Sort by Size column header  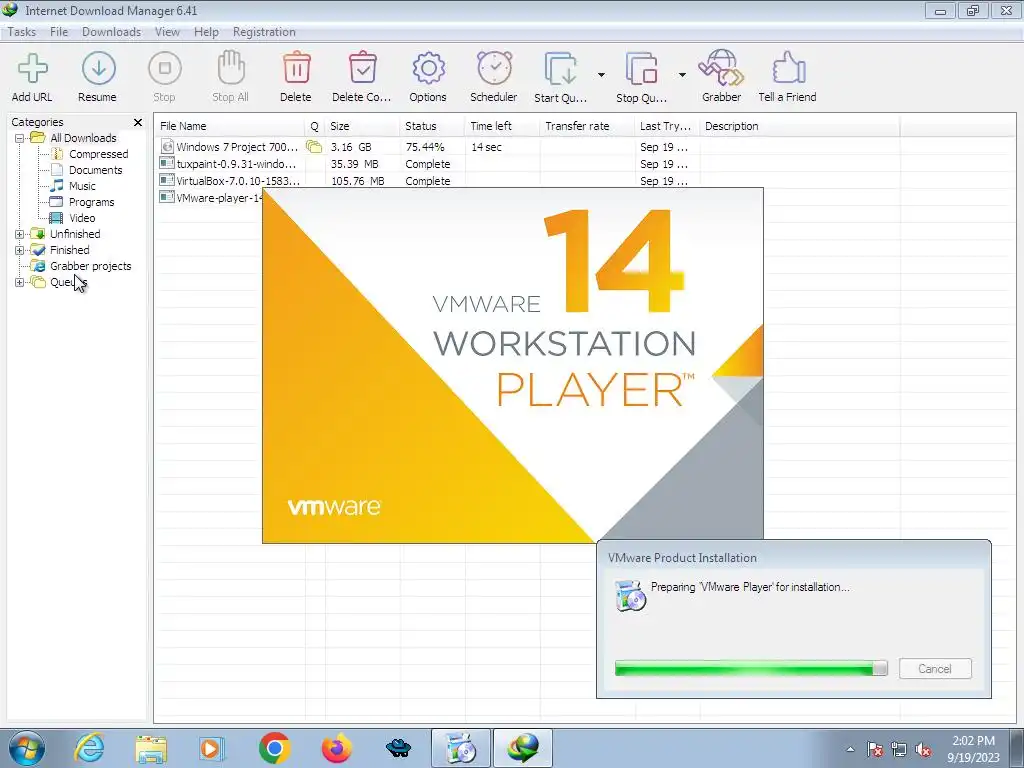coord(362,126)
